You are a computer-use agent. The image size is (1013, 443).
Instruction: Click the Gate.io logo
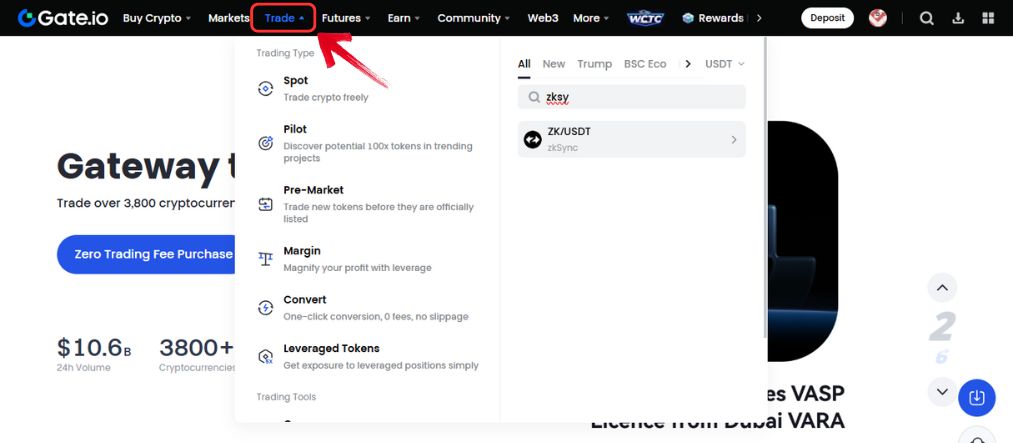(x=63, y=18)
